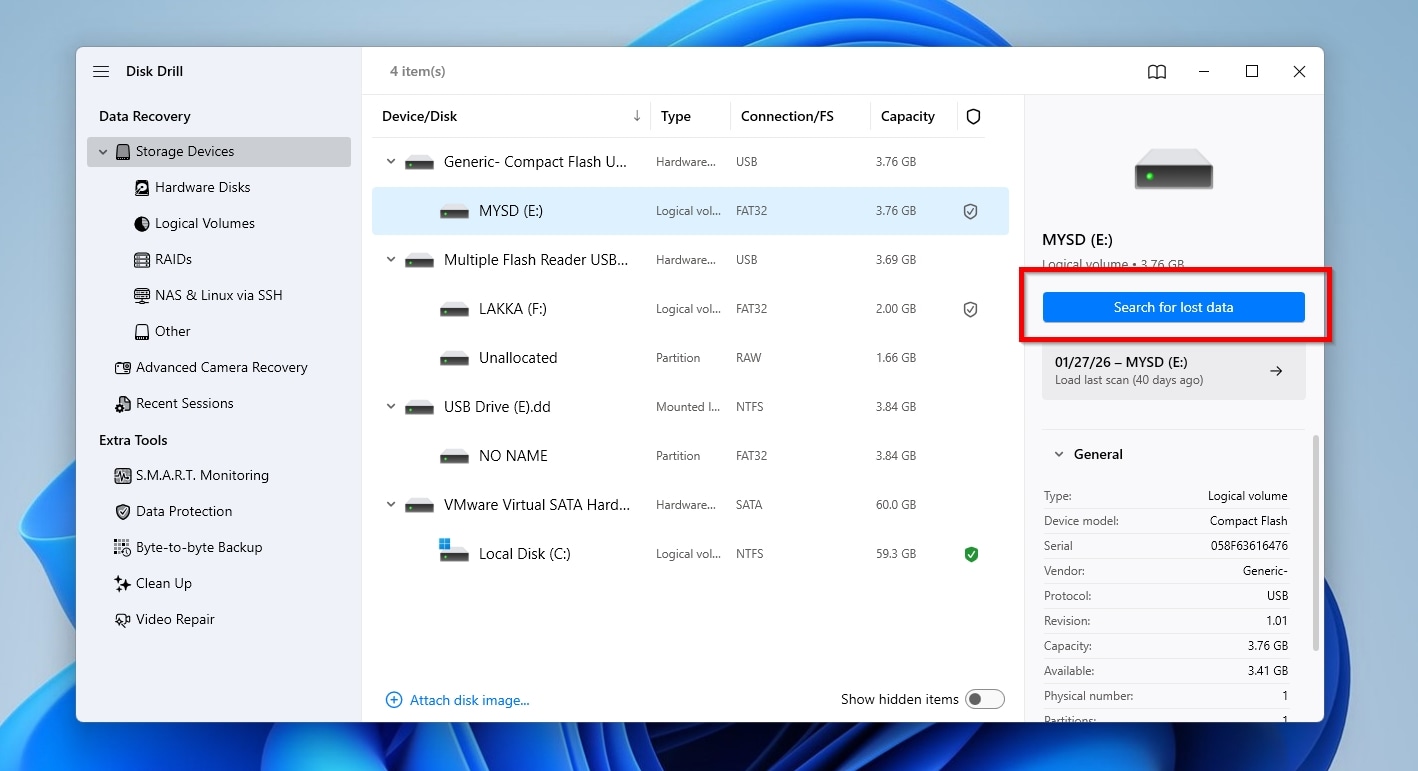Collapse Multiple Flash Reader USB group
Screen dimensions: 1418x771
(391, 260)
